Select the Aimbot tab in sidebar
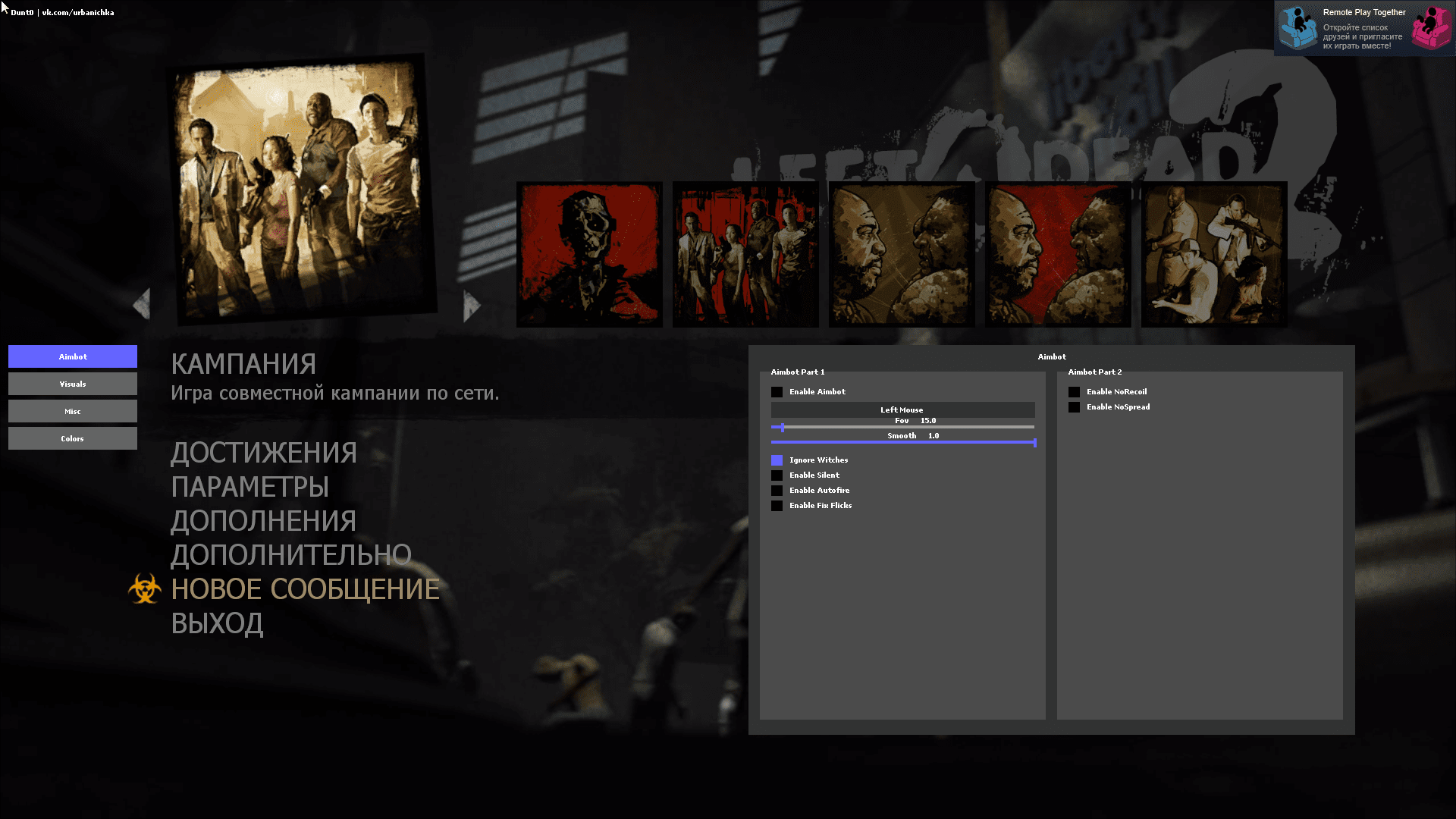 pyautogui.click(x=73, y=356)
